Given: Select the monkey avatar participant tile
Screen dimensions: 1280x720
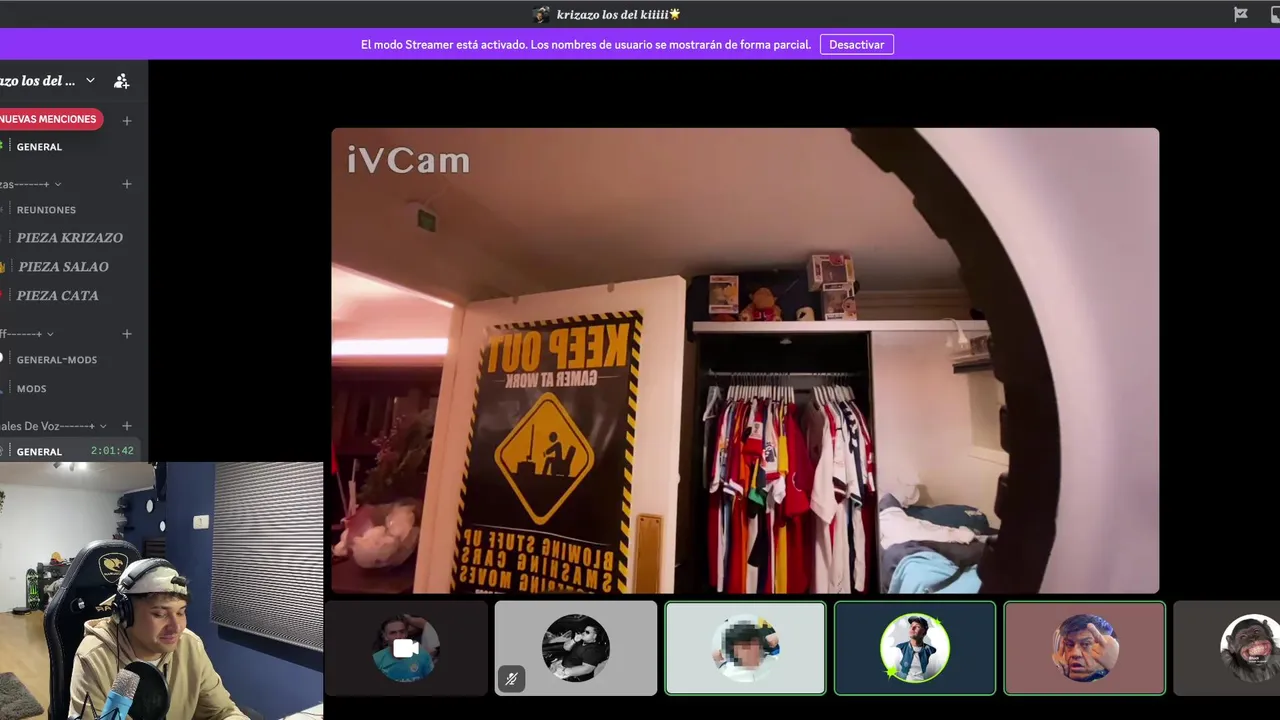Looking at the screenshot, I should tap(1227, 648).
